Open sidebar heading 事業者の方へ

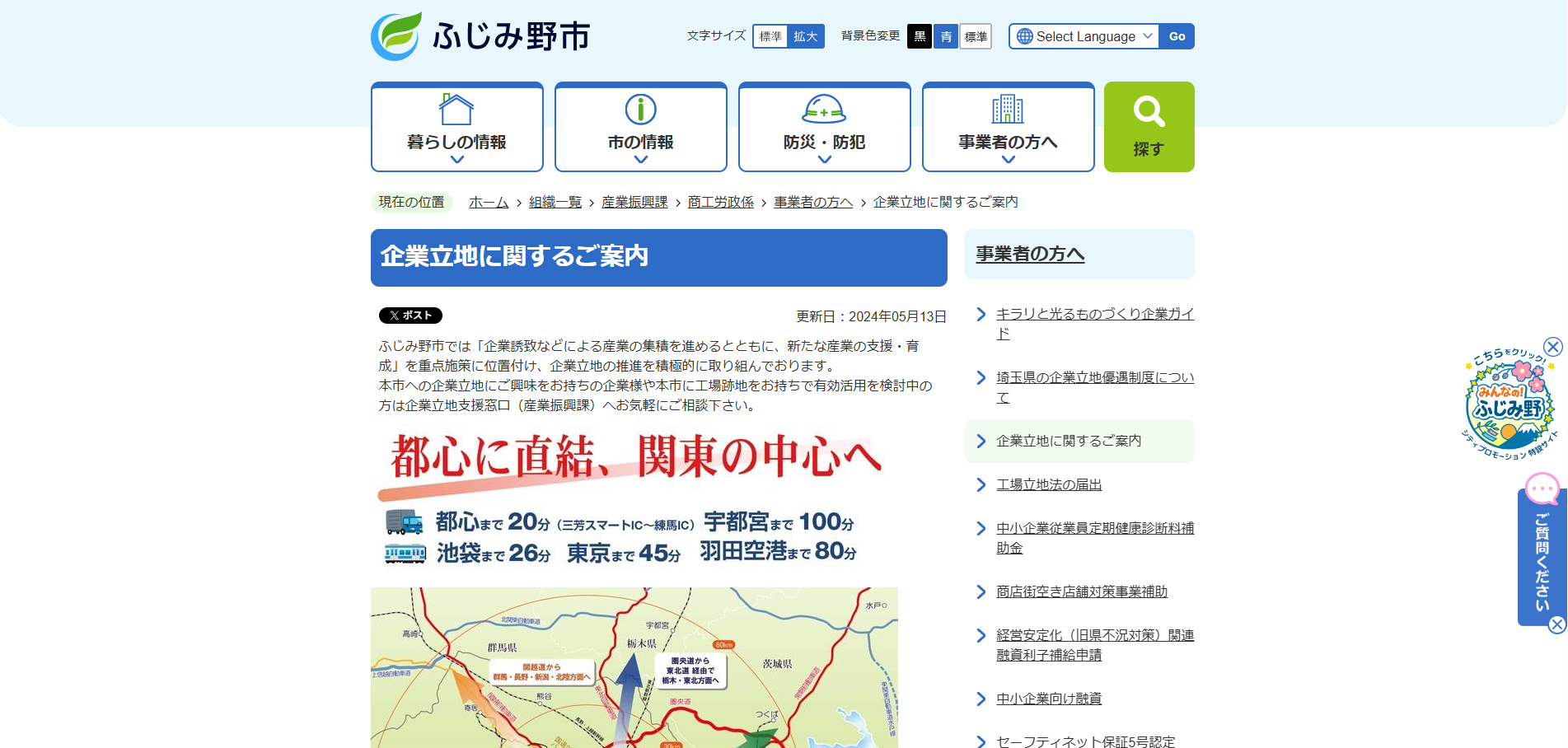[x=1030, y=254]
